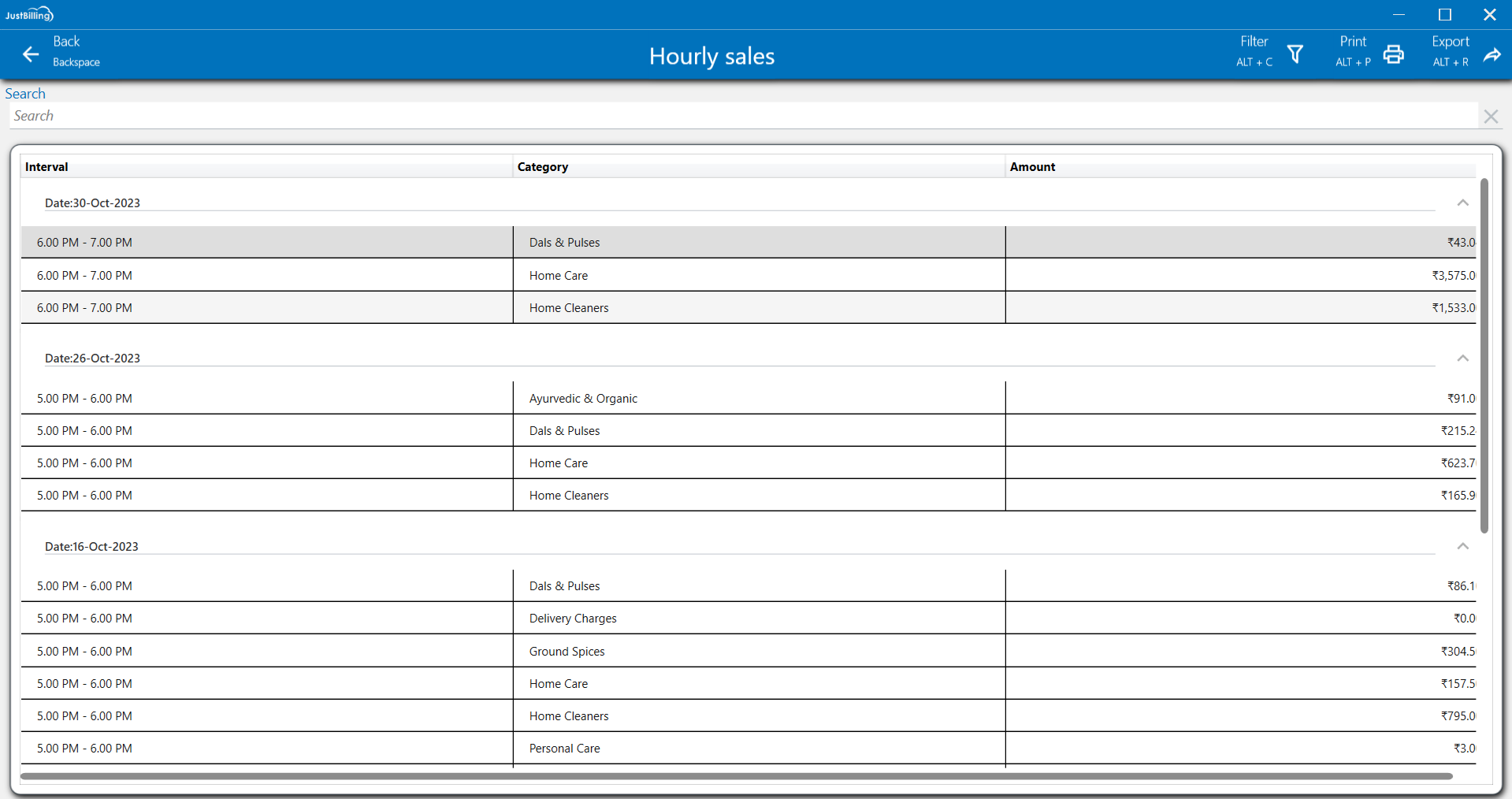Click the Print printer icon
This screenshot has width=1512, height=799.
pyautogui.click(x=1393, y=54)
